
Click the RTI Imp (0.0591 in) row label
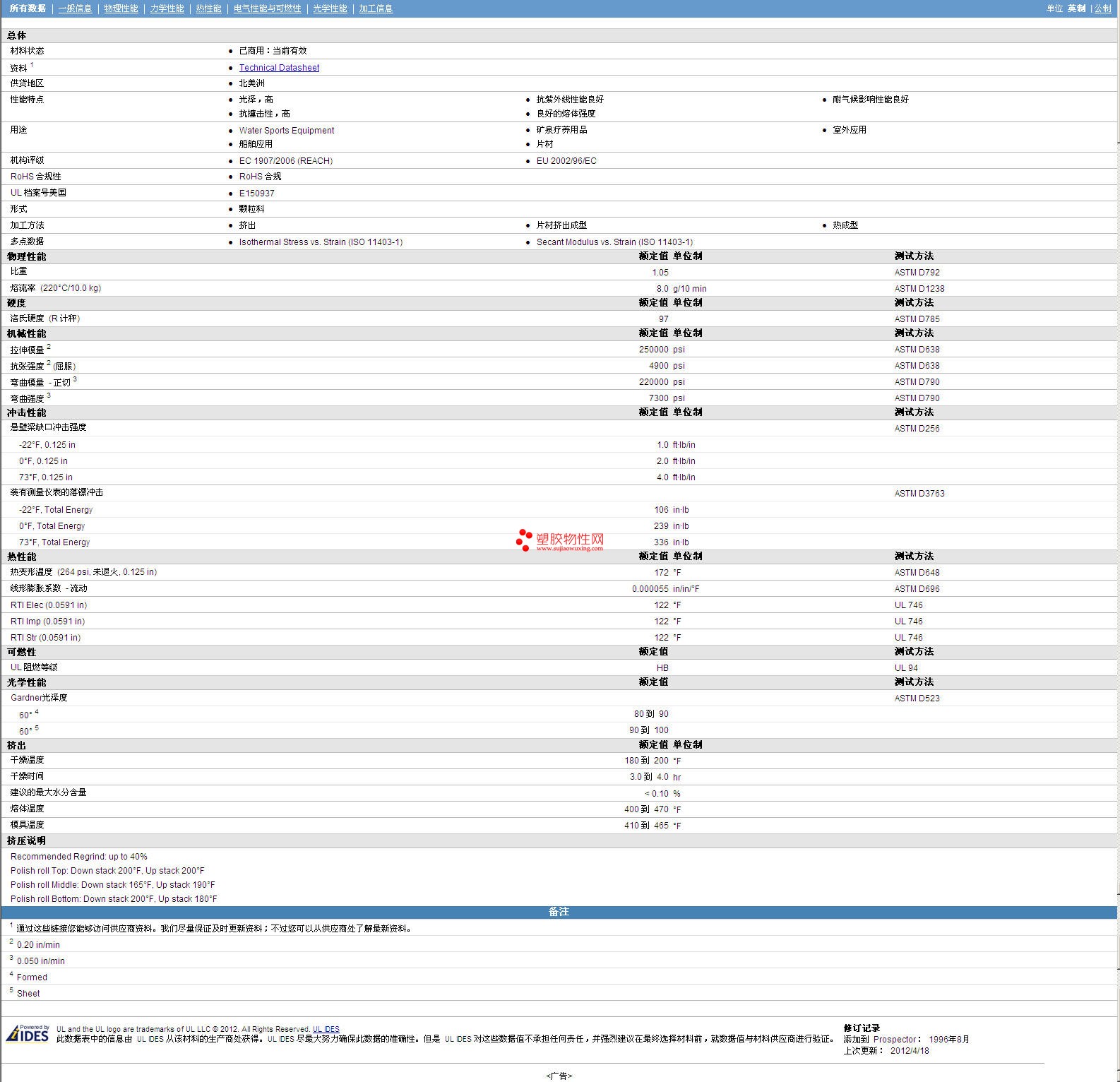(47, 622)
